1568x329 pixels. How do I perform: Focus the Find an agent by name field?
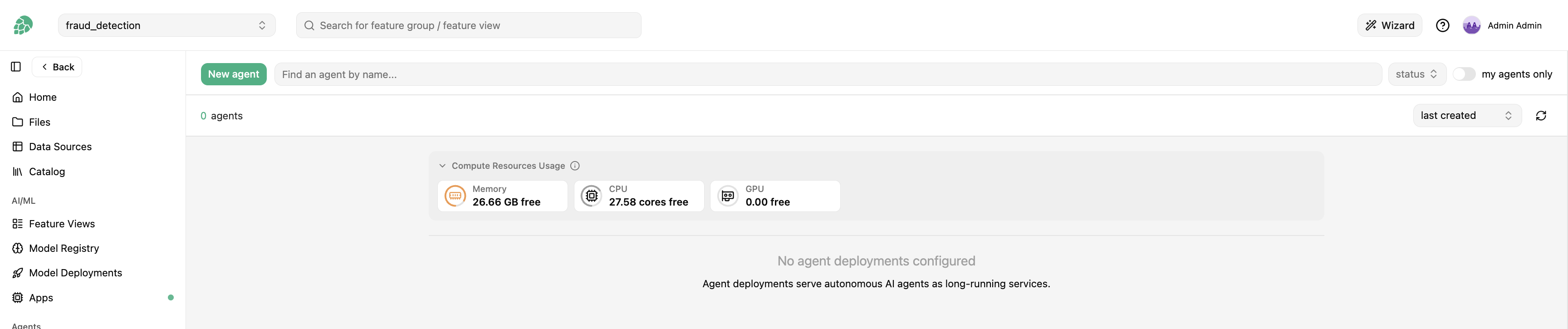828,74
